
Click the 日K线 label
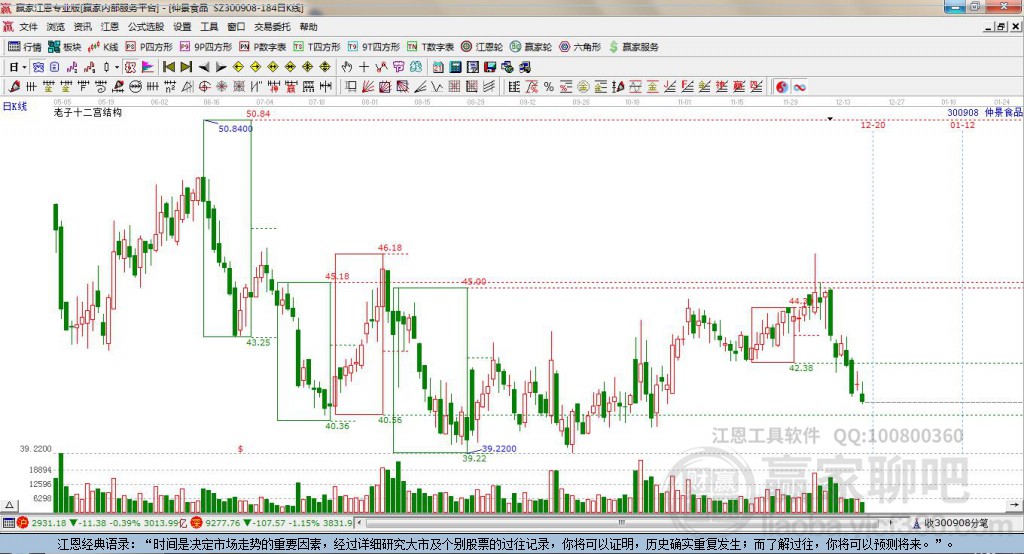coord(14,106)
